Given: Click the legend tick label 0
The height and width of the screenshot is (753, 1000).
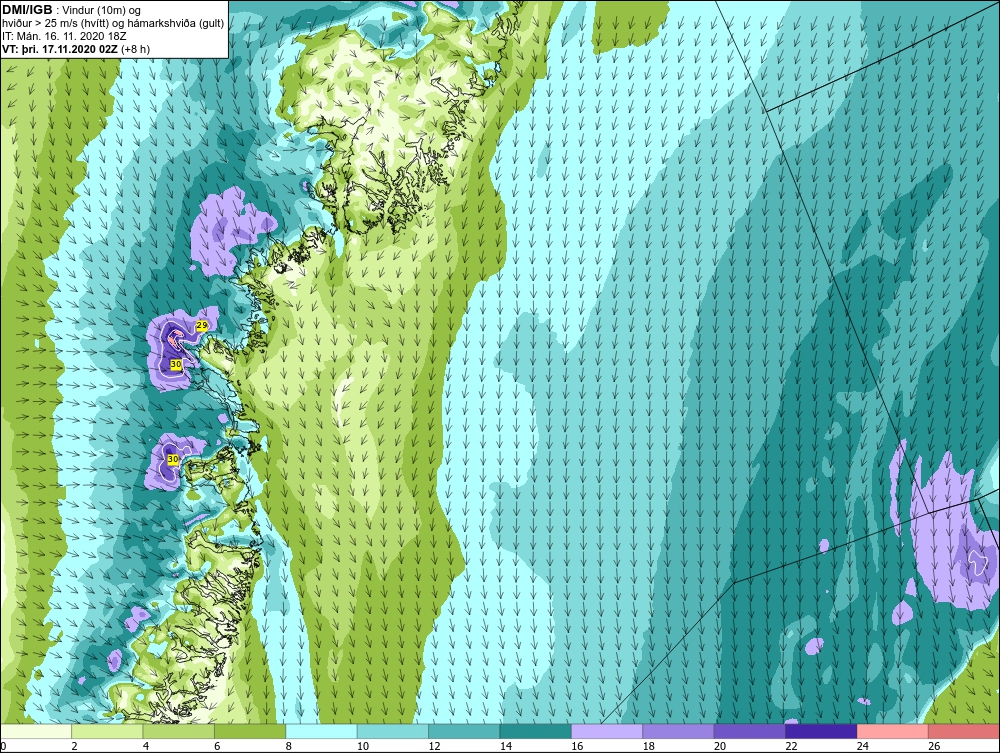Looking at the screenshot, I should coord(3,746).
